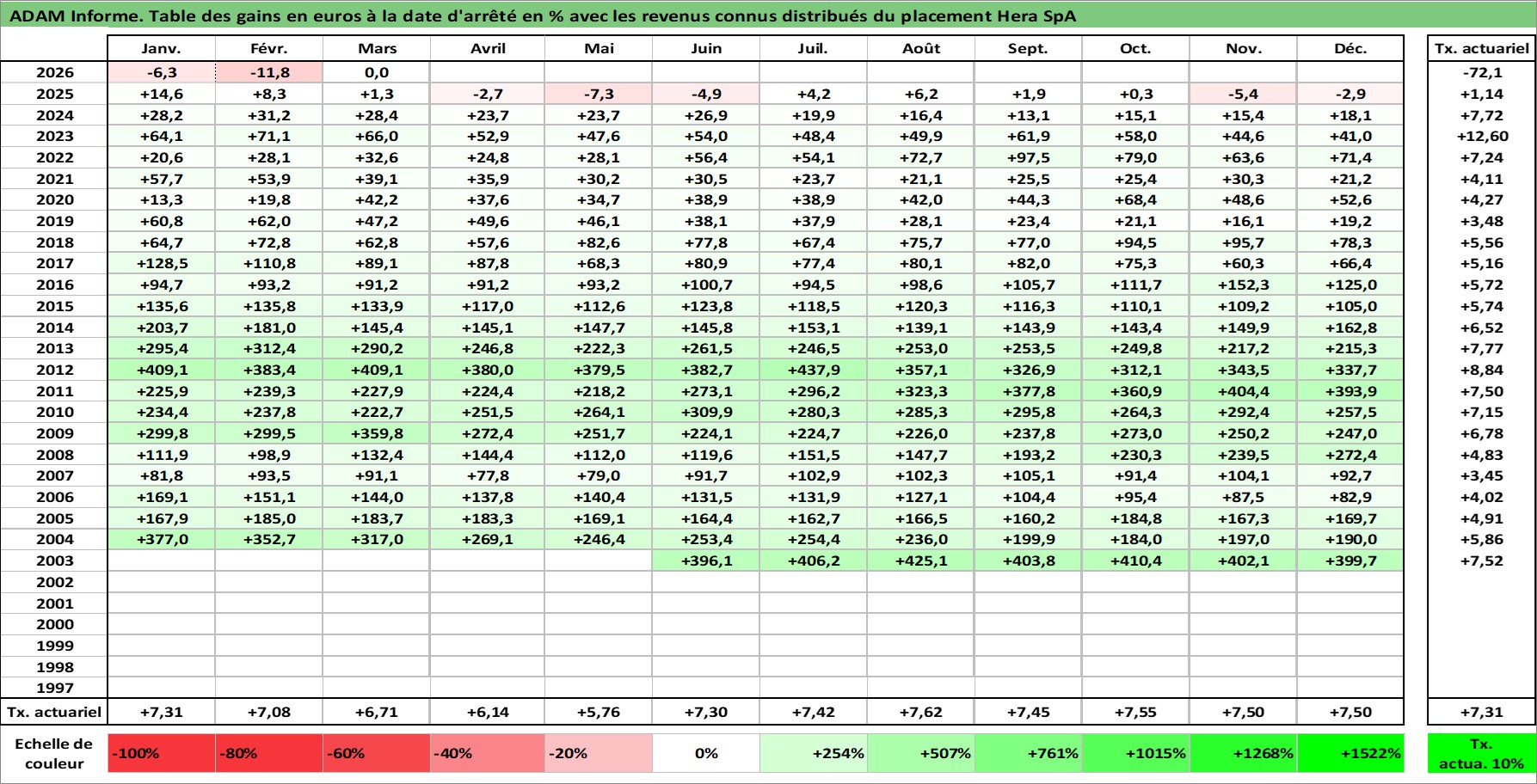This screenshot has width=1537, height=784.
Task: Click the +425,1 cell for August 2003
Action: (921, 560)
